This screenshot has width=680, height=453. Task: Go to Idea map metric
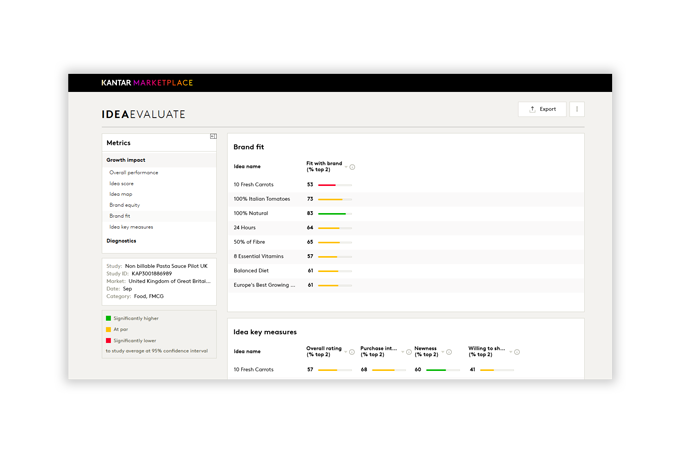[121, 194]
